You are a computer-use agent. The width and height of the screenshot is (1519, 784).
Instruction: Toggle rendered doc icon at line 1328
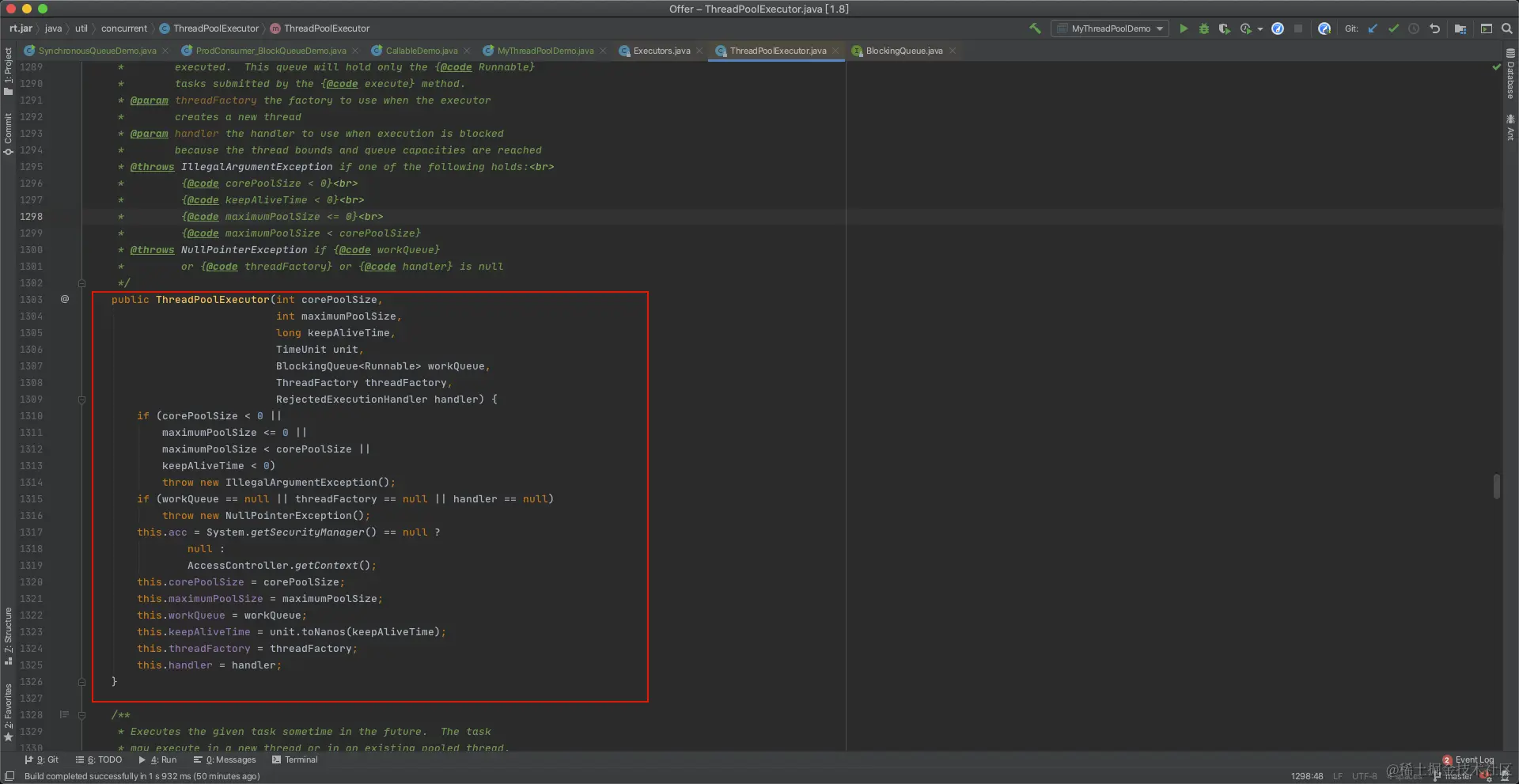65,714
